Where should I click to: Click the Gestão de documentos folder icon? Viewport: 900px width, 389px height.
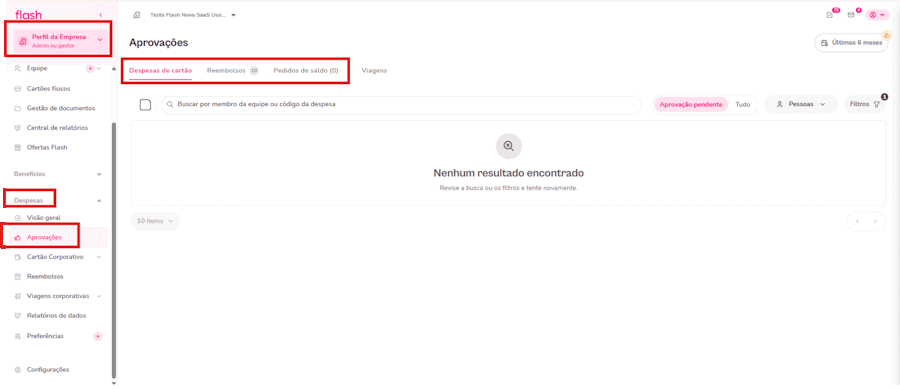click(17, 108)
